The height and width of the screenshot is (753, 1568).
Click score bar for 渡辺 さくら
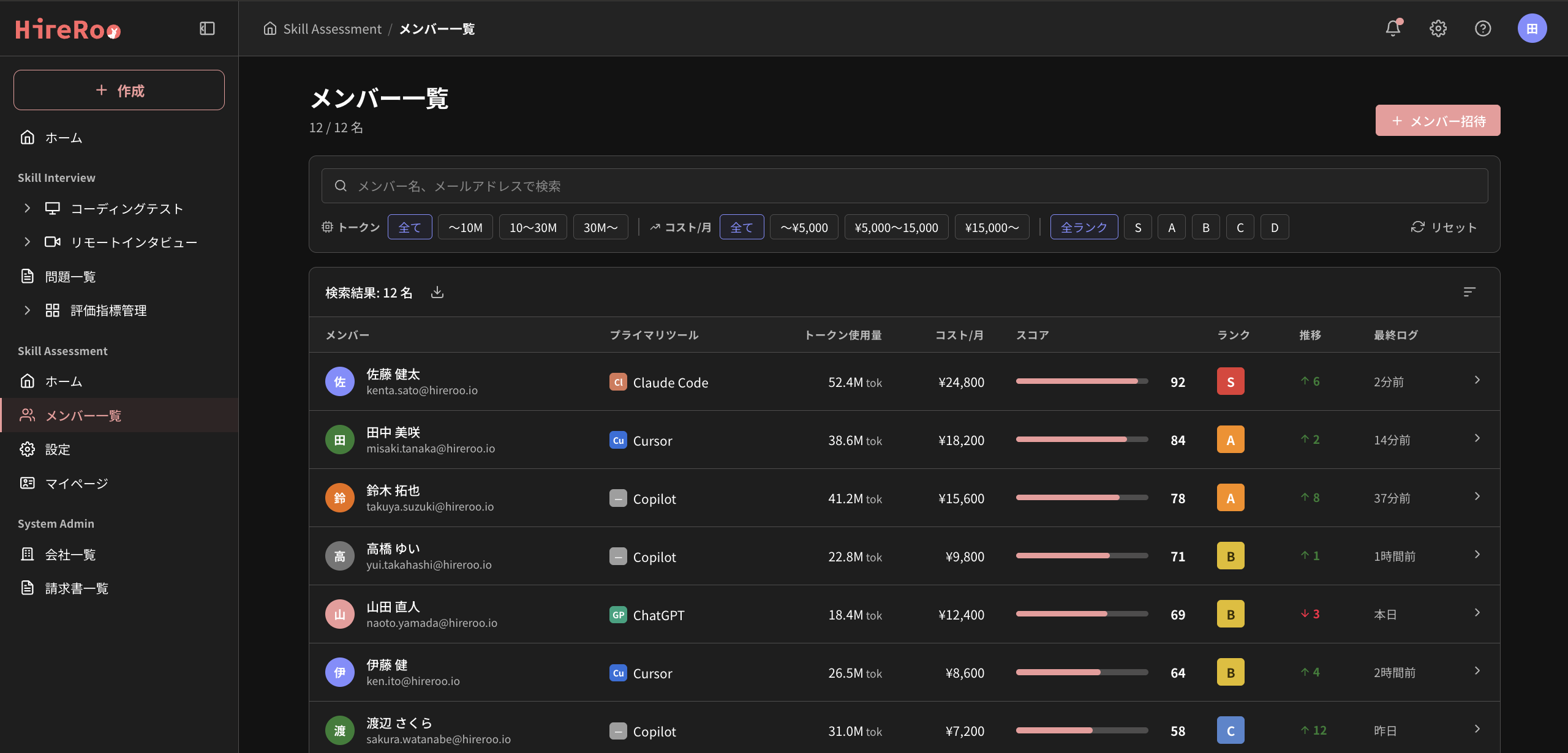pyautogui.click(x=1082, y=730)
